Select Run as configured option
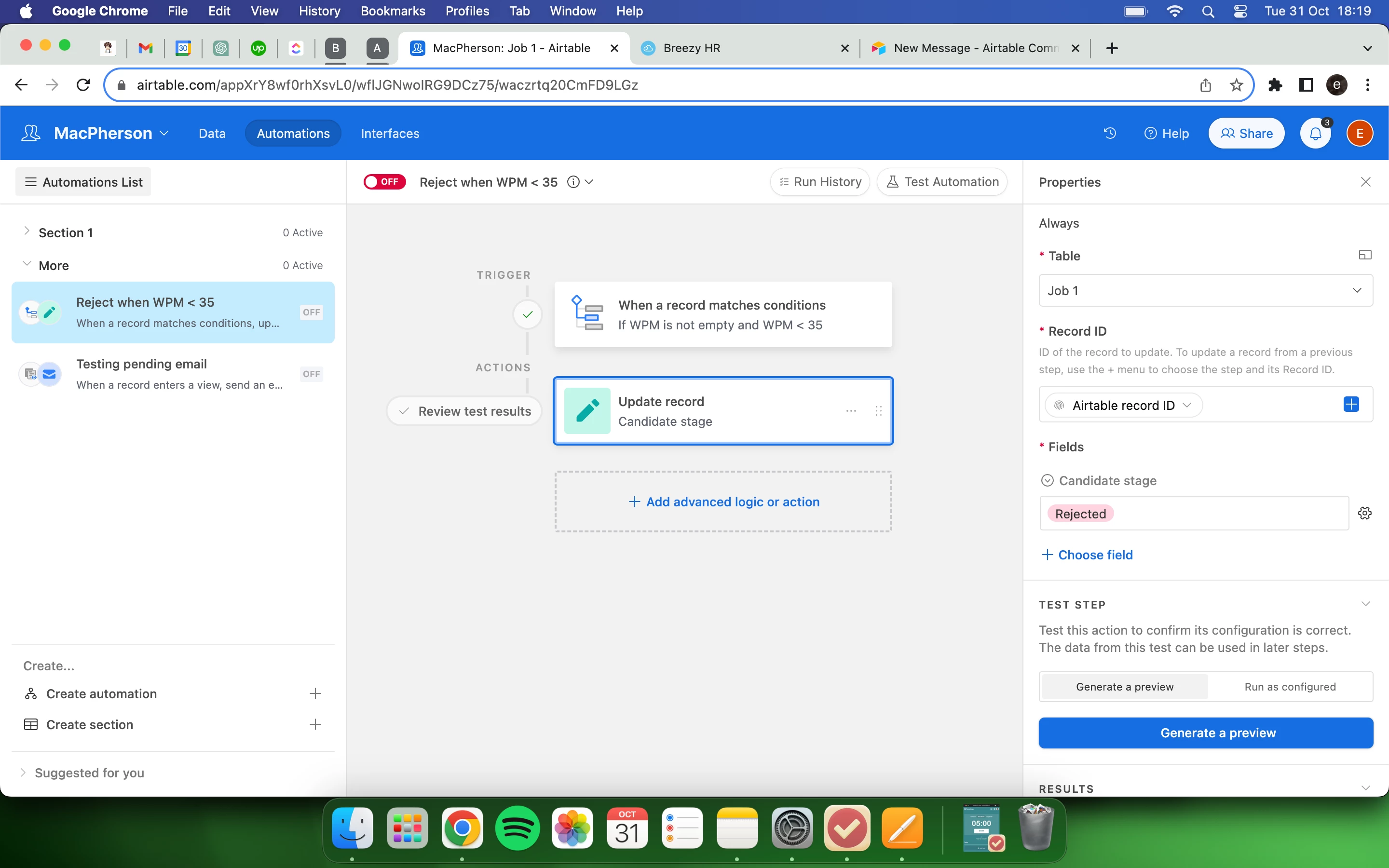 (1290, 687)
